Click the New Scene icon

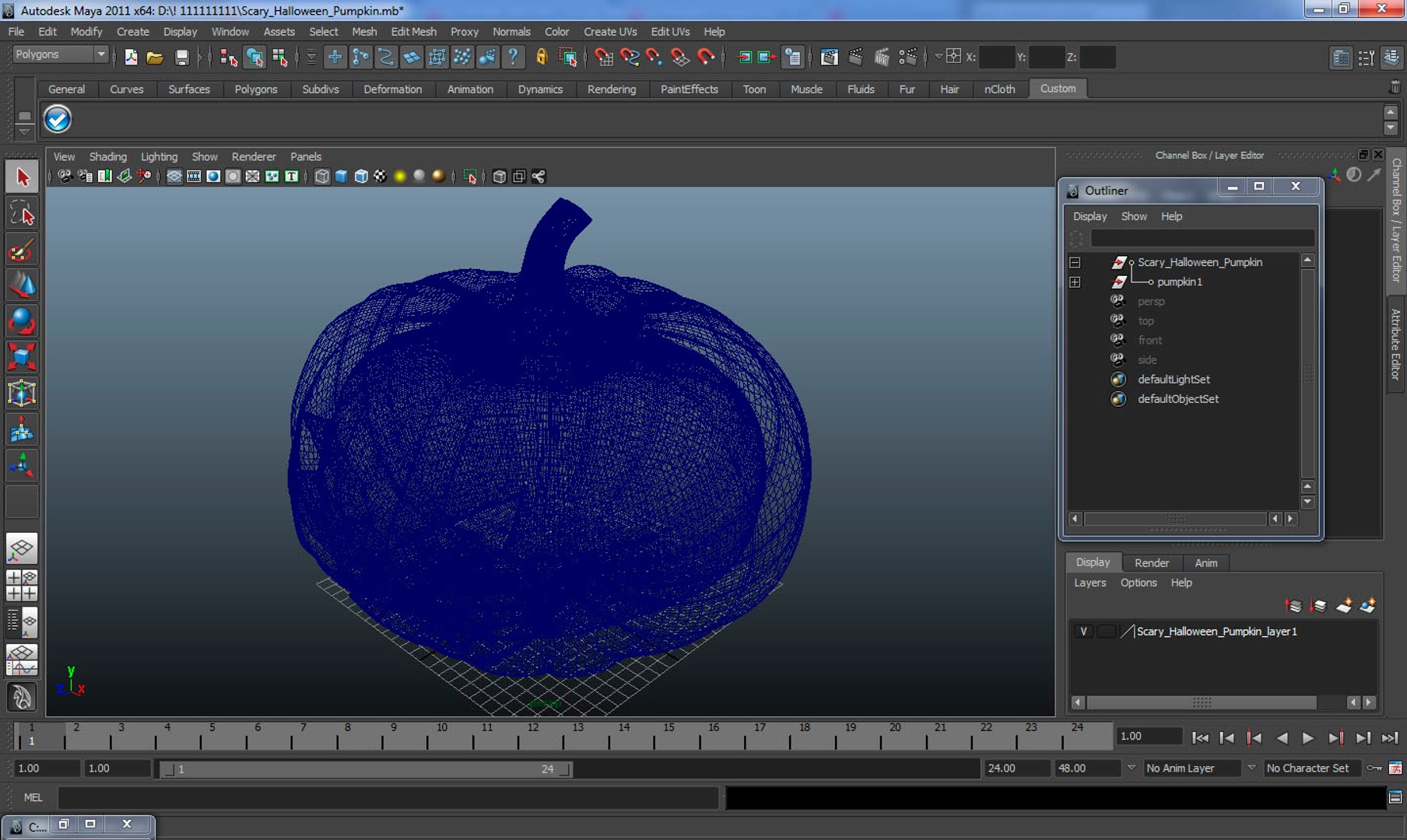click(131, 57)
